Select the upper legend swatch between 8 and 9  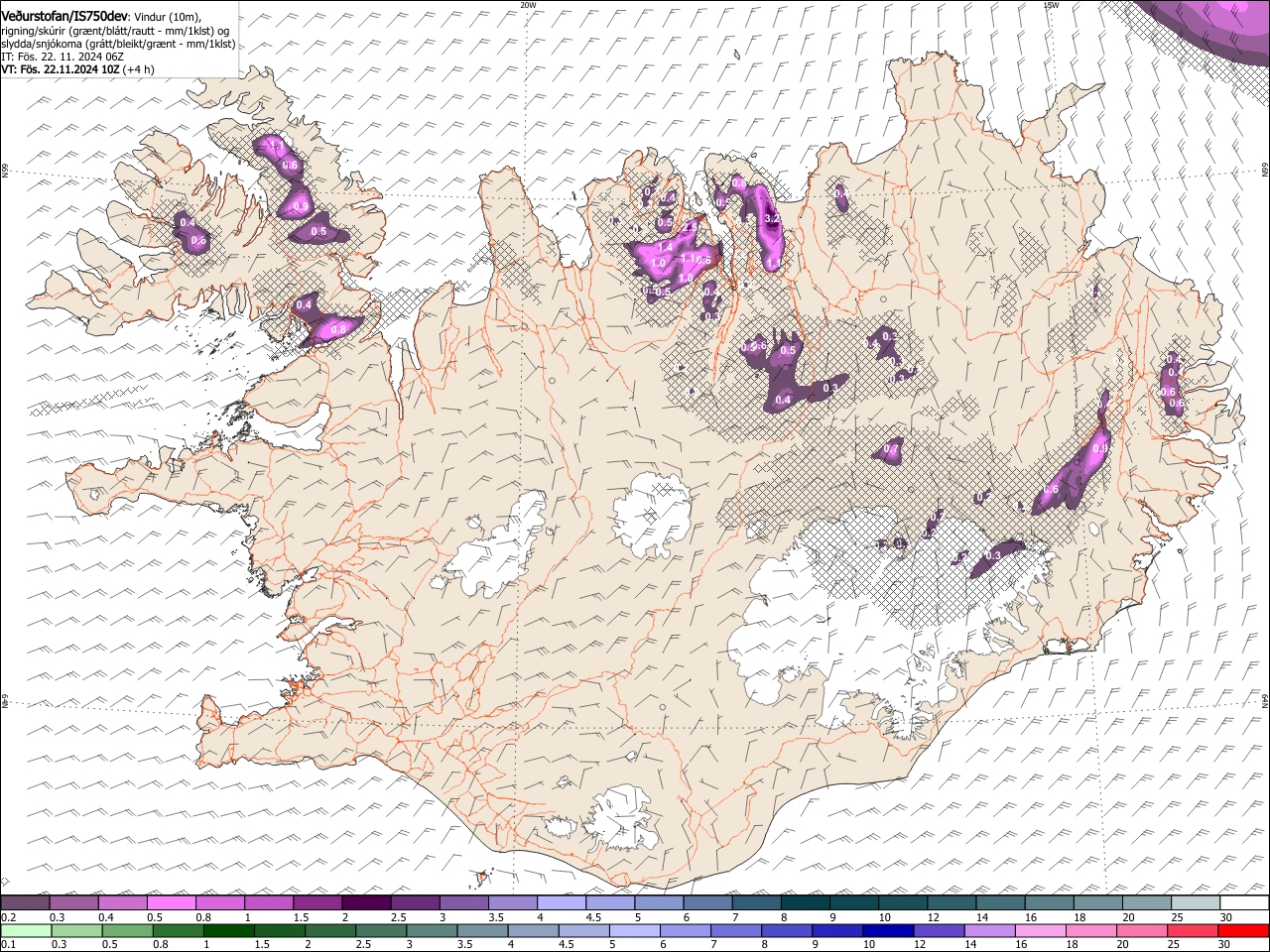806,902
